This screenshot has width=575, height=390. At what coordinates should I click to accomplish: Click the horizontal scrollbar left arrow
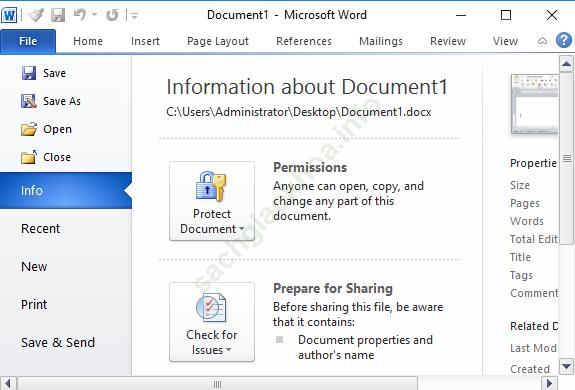(x=8, y=383)
